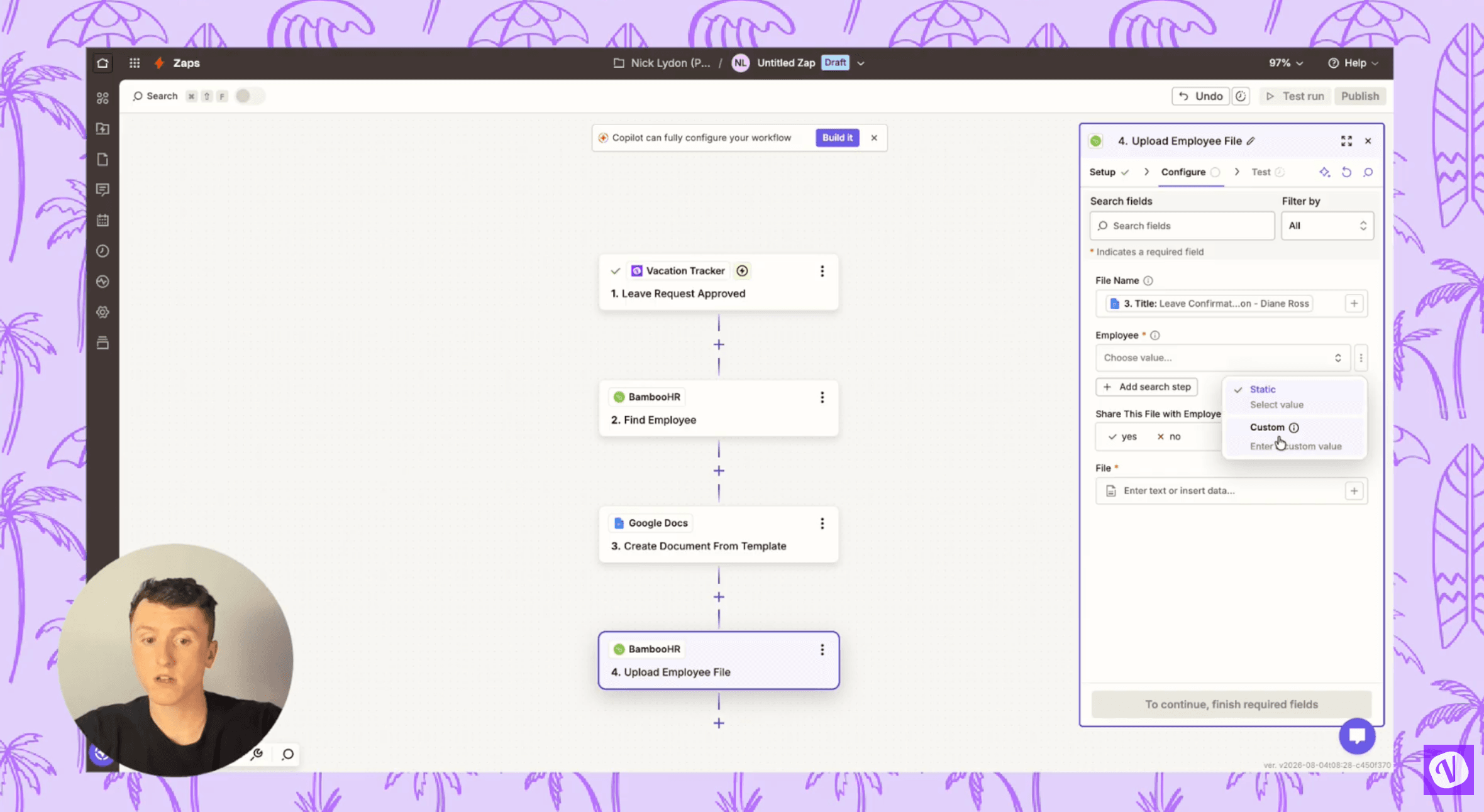1484x812 pixels.
Task: Open version history clock beside Undo
Action: tap(1241, 96)
